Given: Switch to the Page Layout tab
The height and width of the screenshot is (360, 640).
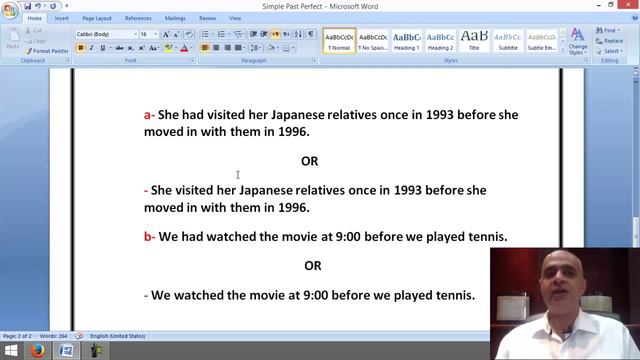Looking at the screenshot, I should coord(97,18).
